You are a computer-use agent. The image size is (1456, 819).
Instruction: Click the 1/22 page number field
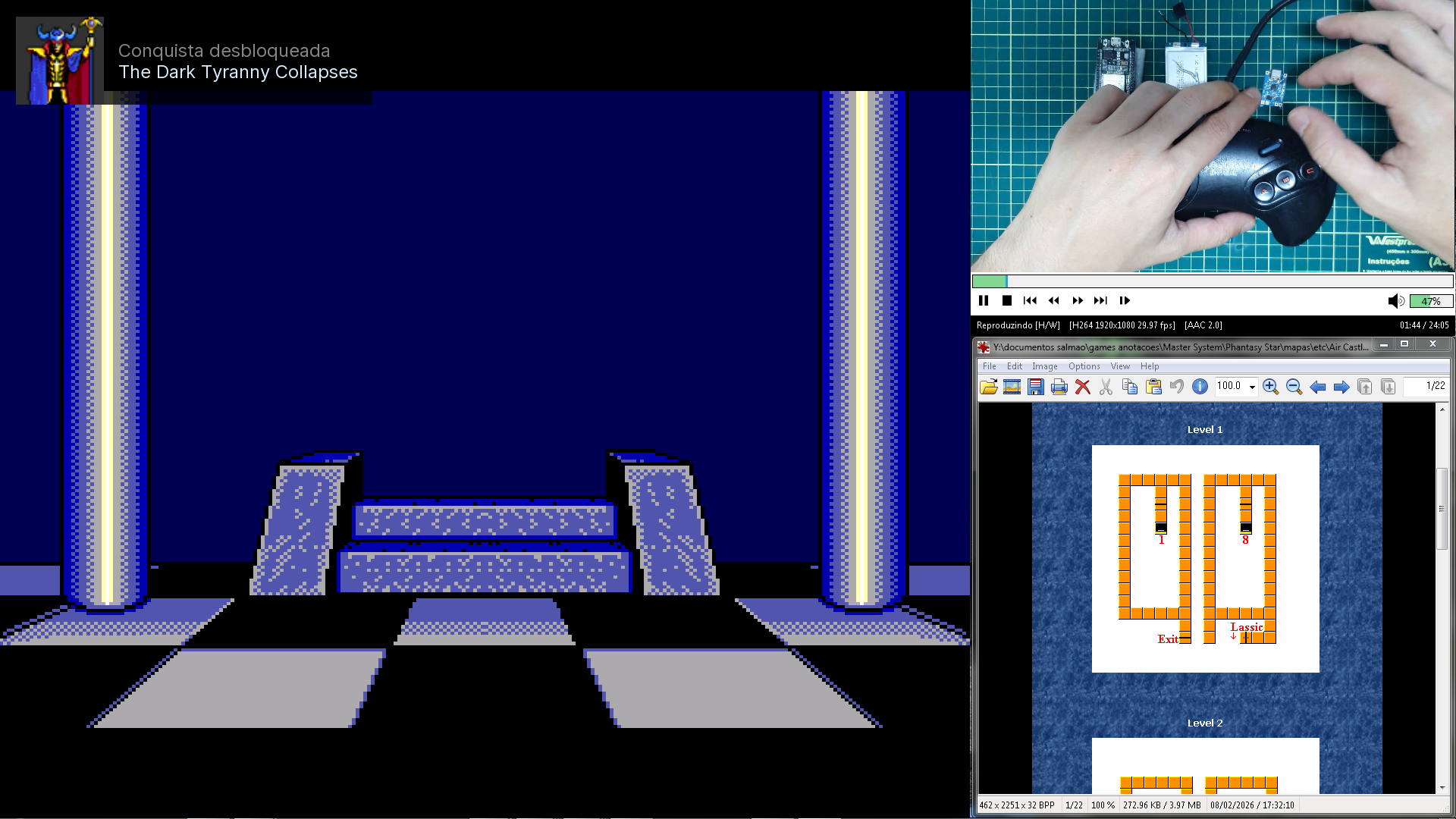pyautogui.click(x=1426, y=386)
